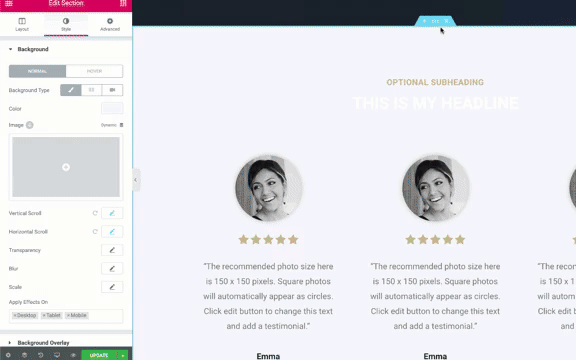Open the widgets grid panel icon
This screenshot has height=360, width=576.
[x=123, y=3]
